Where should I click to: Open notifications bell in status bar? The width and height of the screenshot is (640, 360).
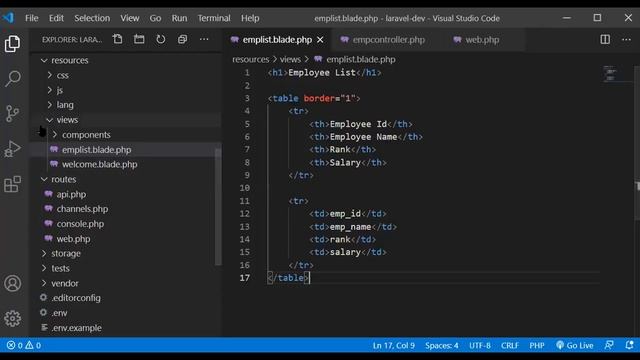pos(629,345)
